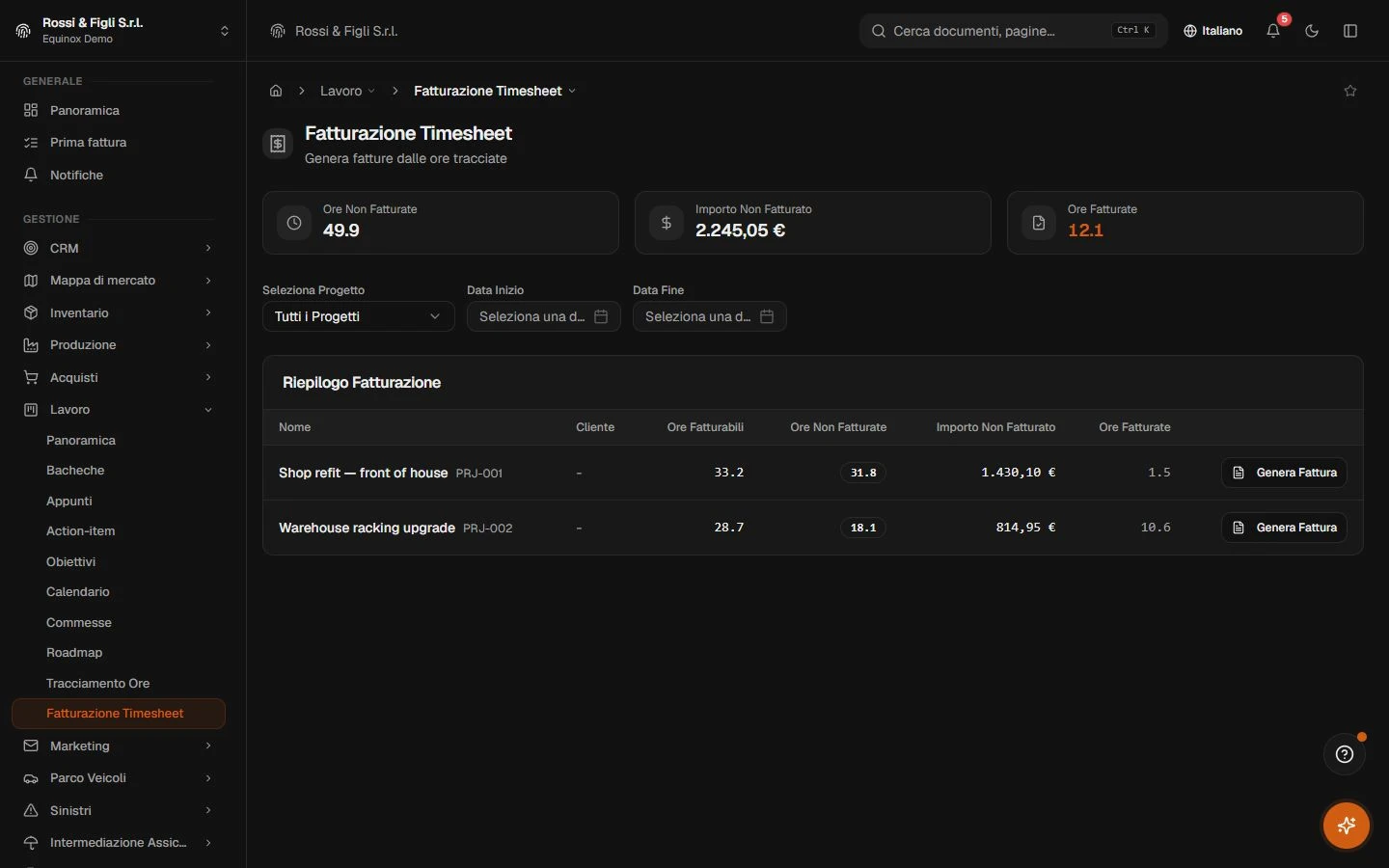Click the search documents field

point(1013,31)
